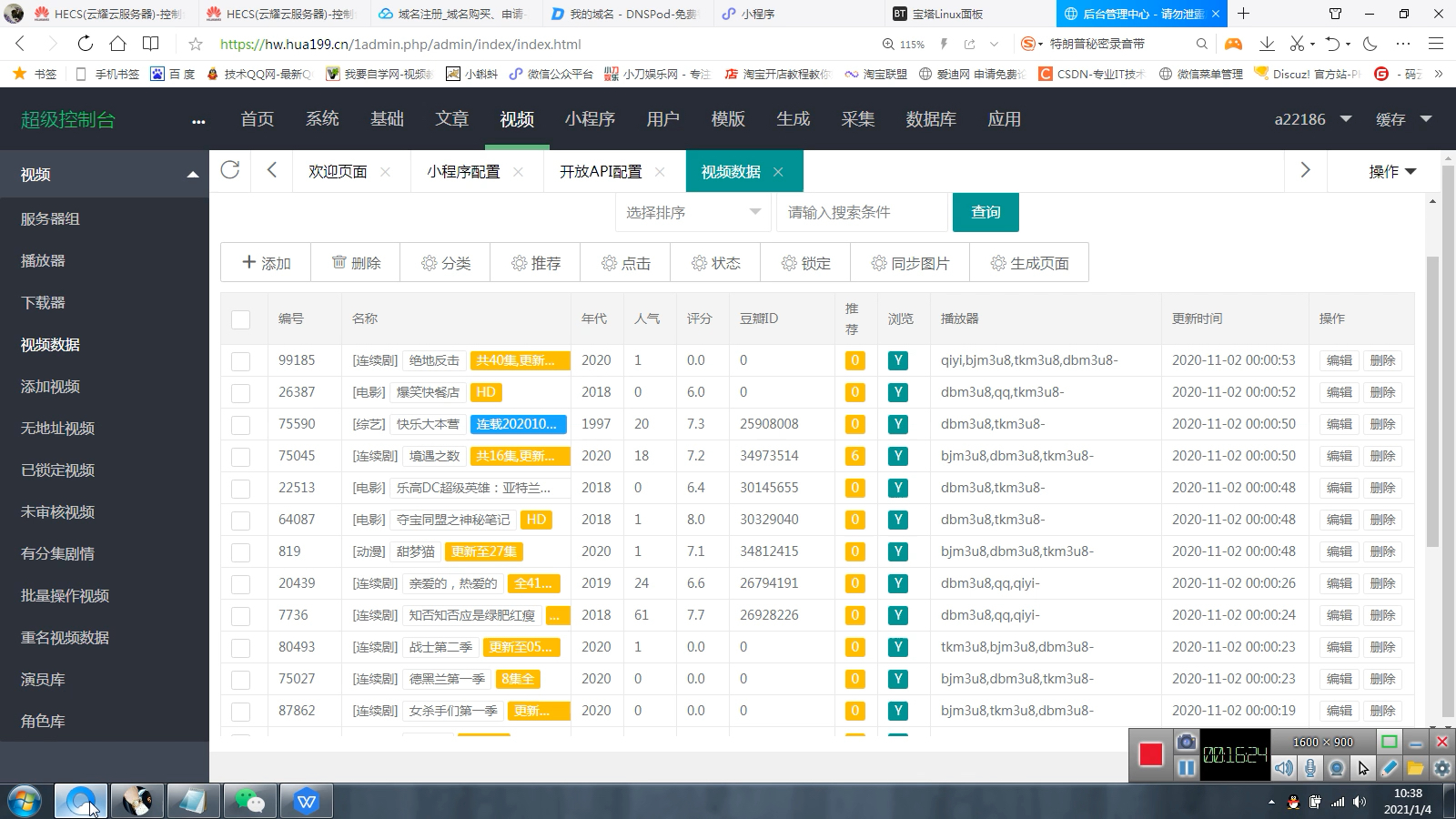Screen dimensions: 1456x819
Task: Pause the screen recording
Action: [1186, 768]
